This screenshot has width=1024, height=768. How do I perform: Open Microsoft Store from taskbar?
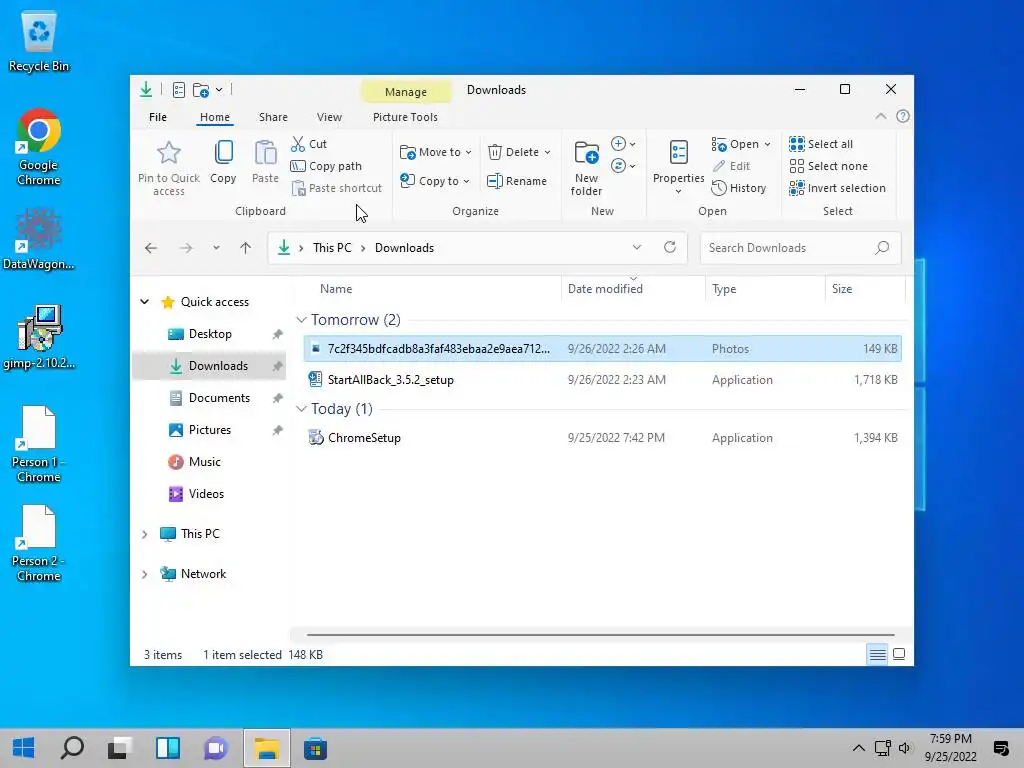315,748
